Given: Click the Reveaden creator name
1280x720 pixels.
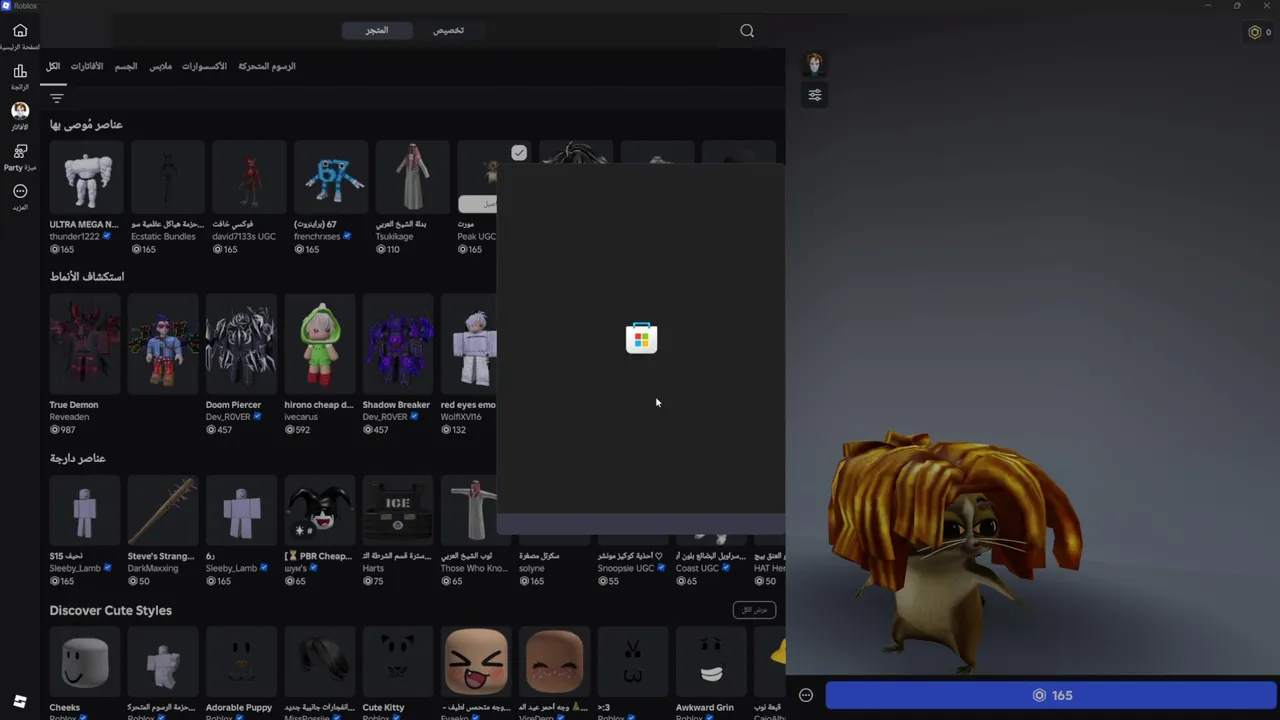Looking at the screenshot, I should point(69,417).
